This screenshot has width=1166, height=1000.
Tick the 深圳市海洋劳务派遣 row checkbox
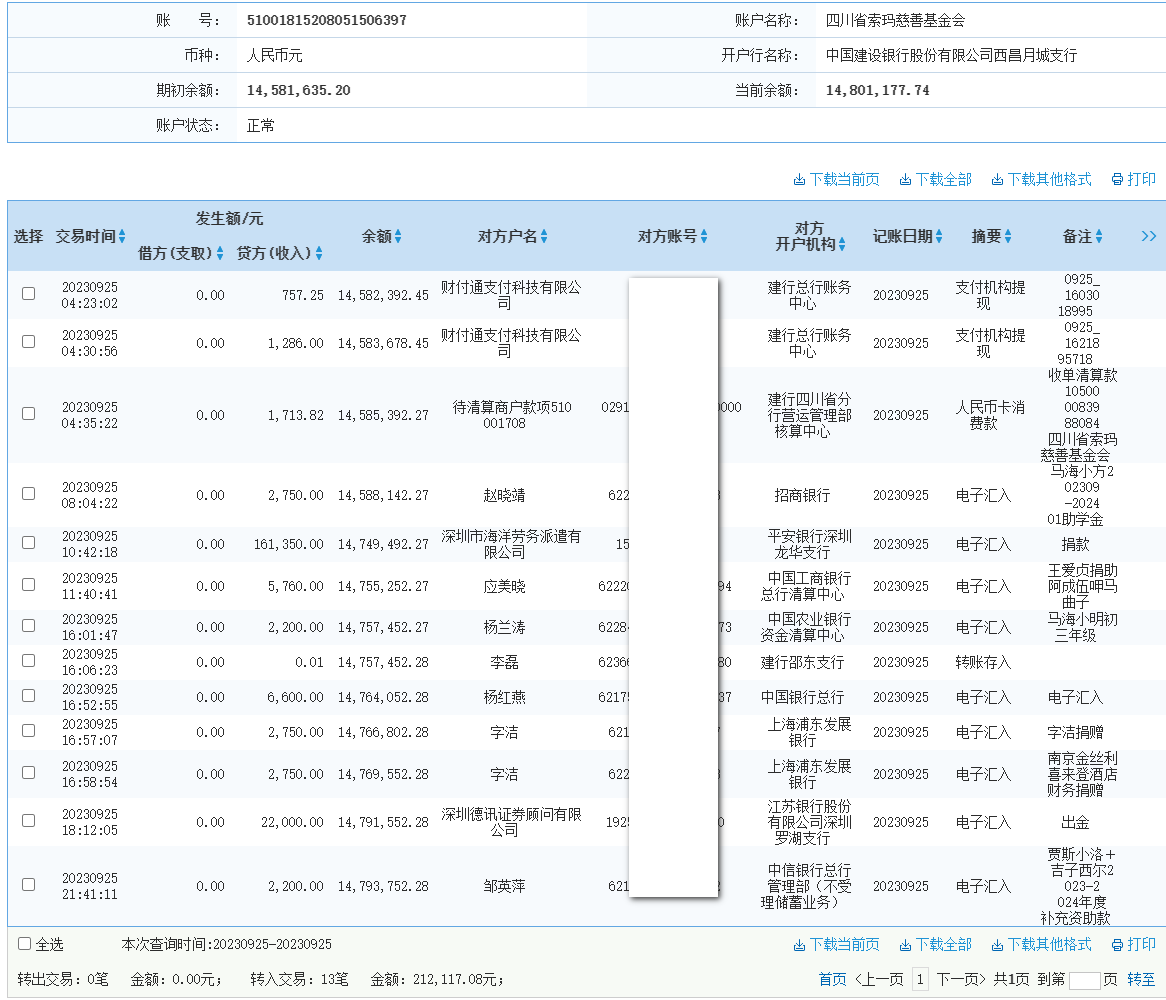click(28, 543)
